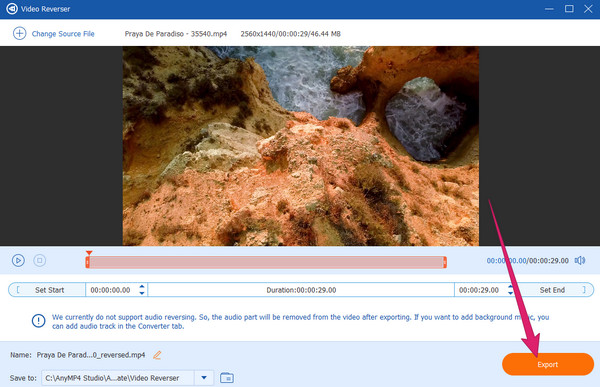The image size is (600, 387).
Task: Click the info icon beside the audio notice
Action: tap(38, 321)
